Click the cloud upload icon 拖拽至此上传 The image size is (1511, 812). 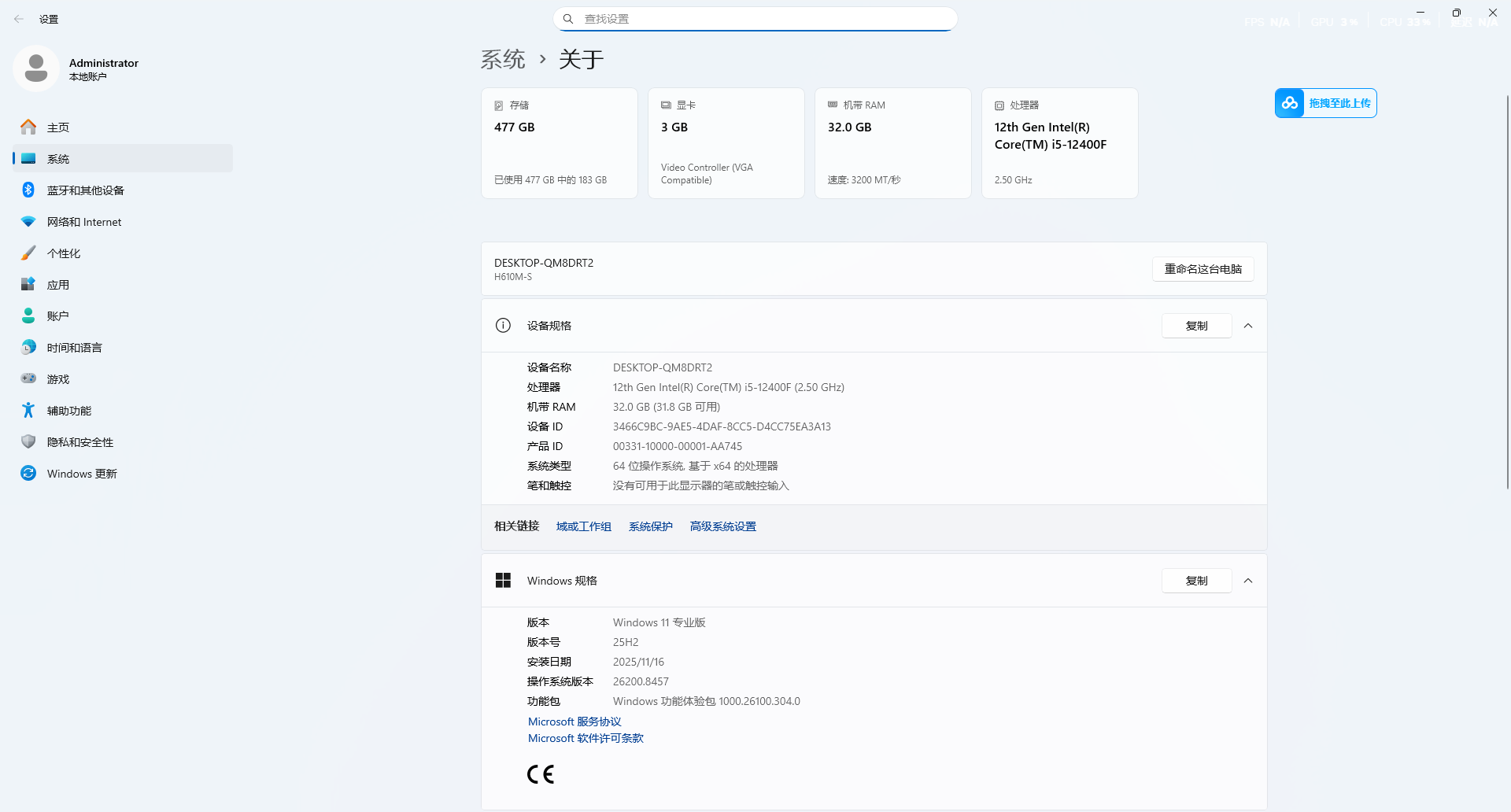pos(1290,103)
